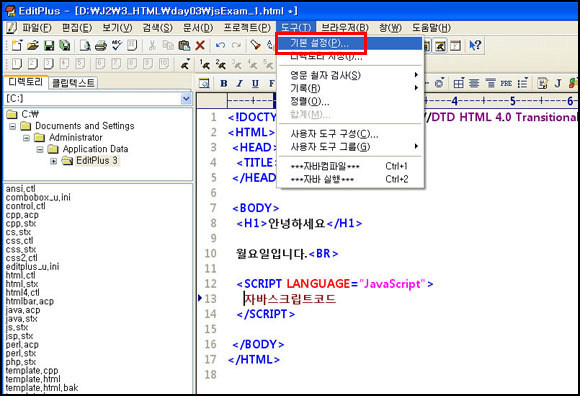Viewport: 580px width, 396px height.
Task: Save the current file via floppy icon
Action: [49, 45]
